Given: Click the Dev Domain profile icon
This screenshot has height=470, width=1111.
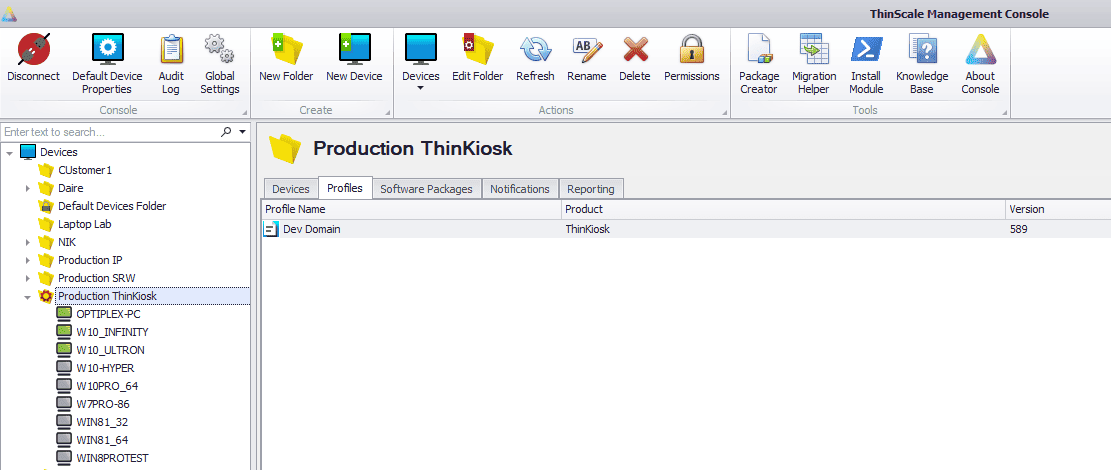Looking at the screenshot, I should (x=271, y=229).
